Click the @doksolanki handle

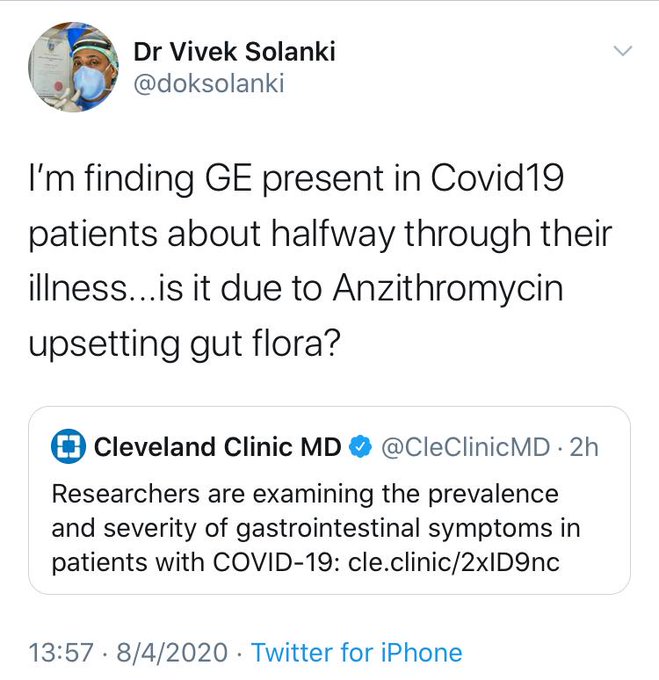208,83
